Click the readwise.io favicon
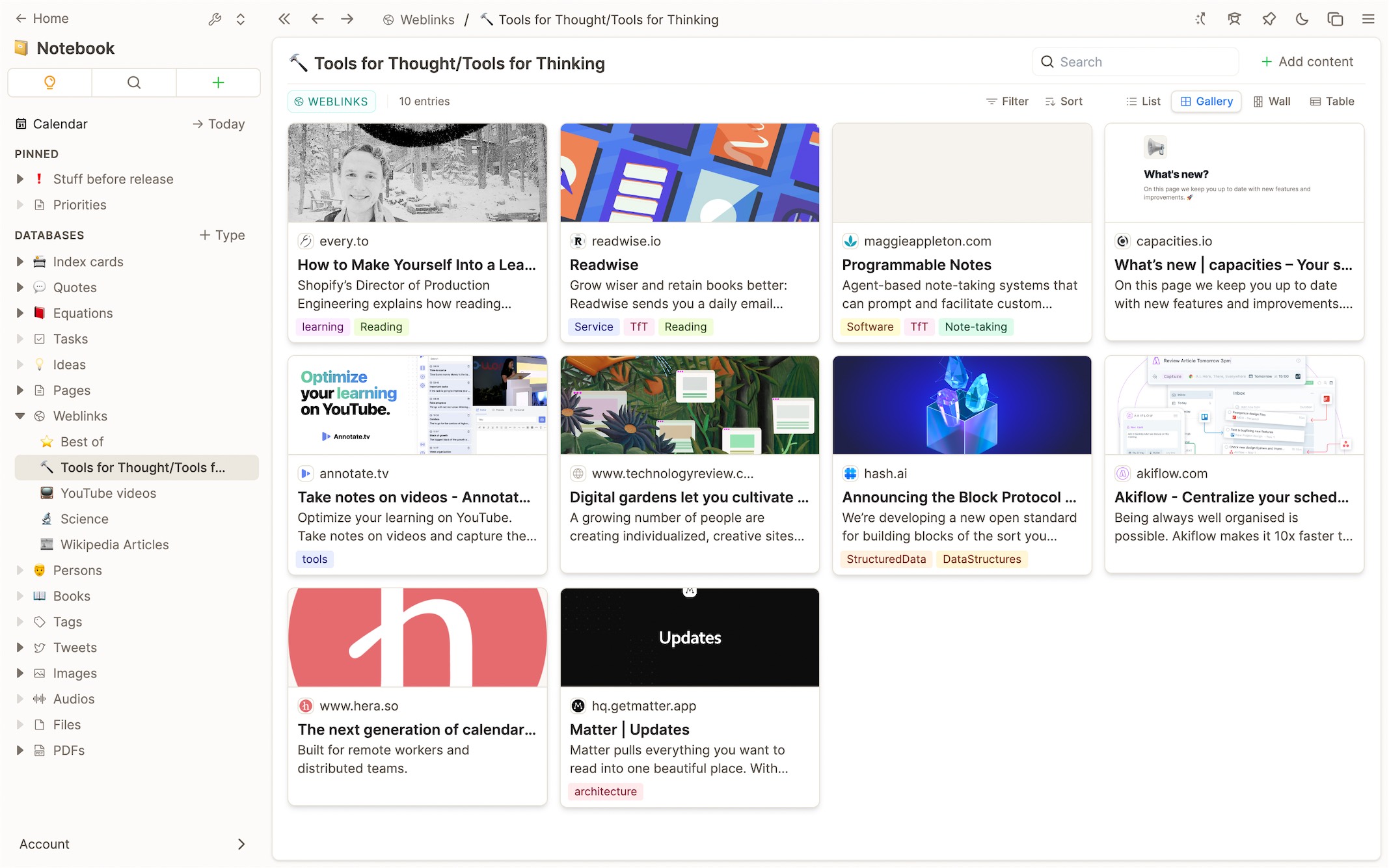This screenshot has height=868, width=1389. point(578,241)
